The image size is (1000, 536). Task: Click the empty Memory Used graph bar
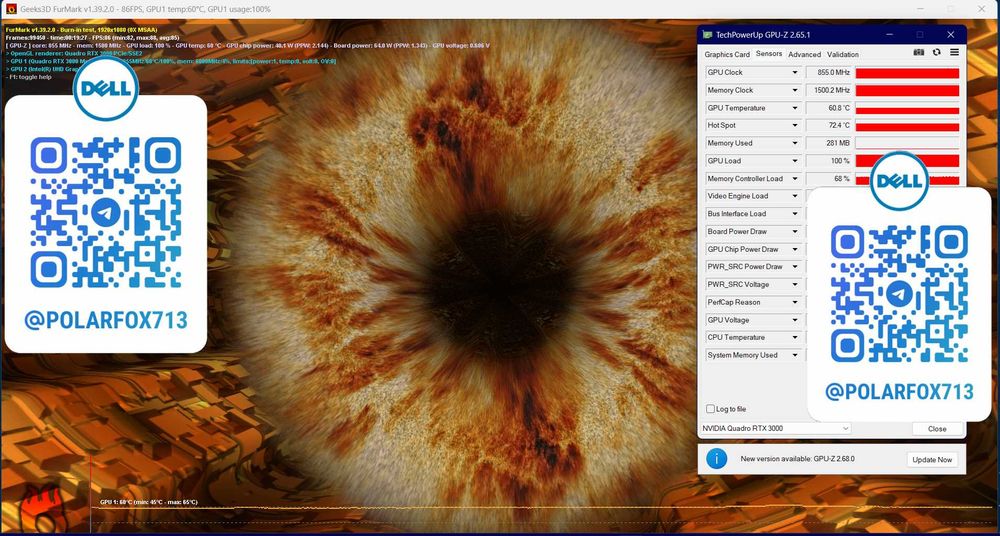point(907,144)
